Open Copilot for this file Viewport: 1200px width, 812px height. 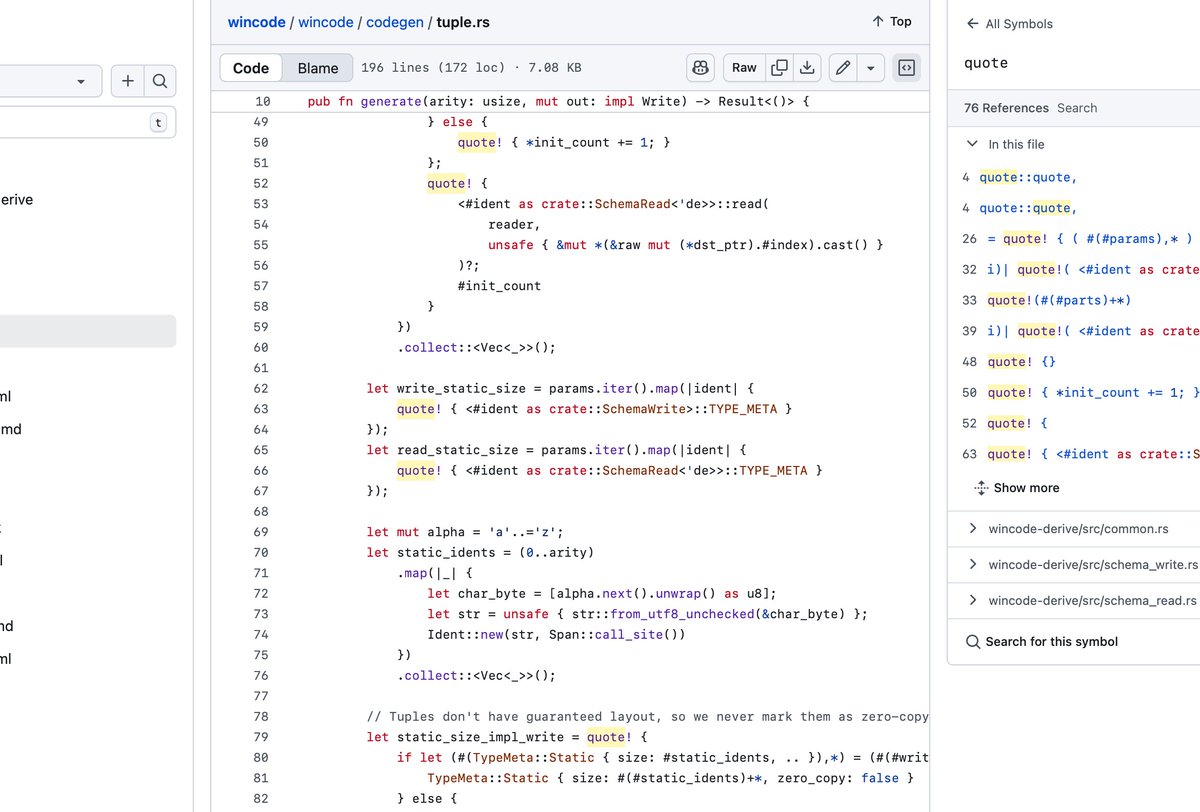pyautogui.click(x=700, y=67)
